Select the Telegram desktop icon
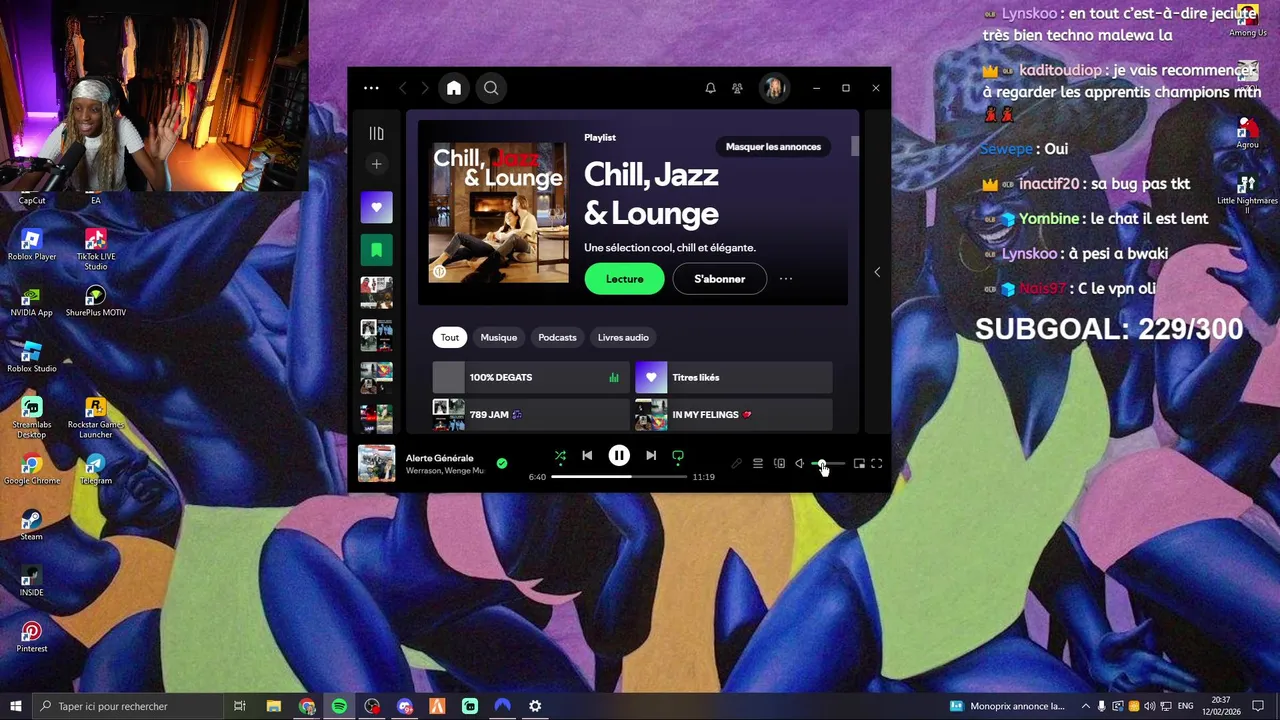Viewport: 1280px width, 720px height. [95, 469]
